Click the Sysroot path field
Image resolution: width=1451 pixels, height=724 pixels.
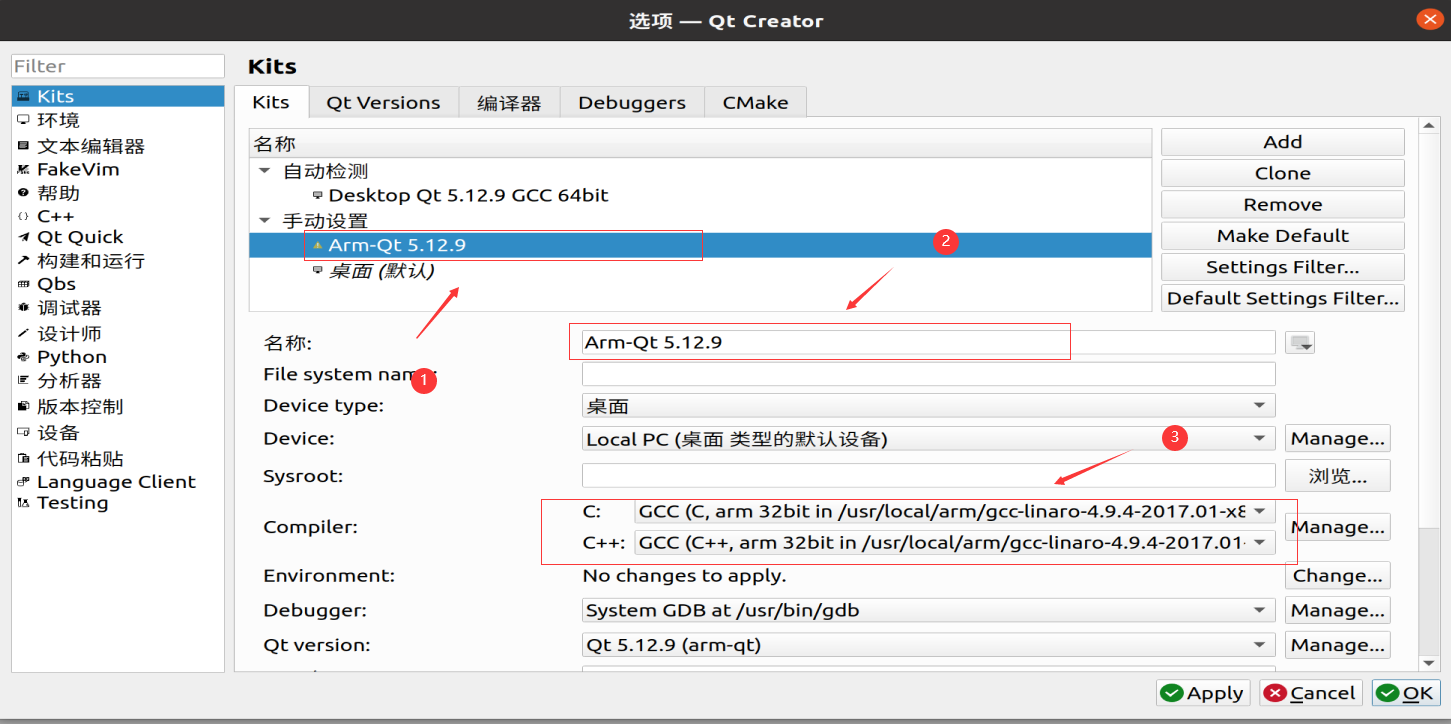pyautogui.click(x=929, y=476)
